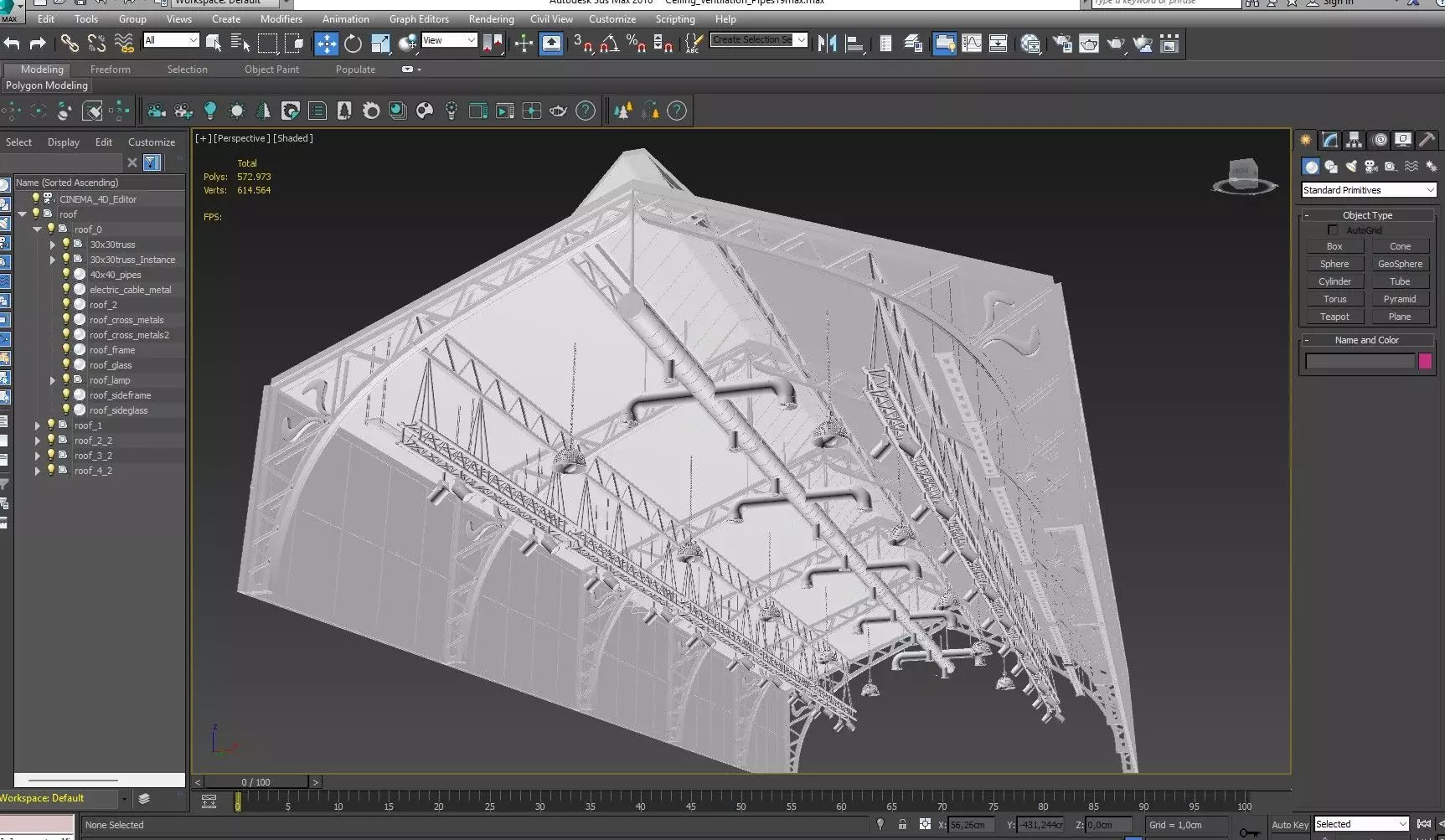Image resolution: width=1445 pixels, height=840 pixels.
Task: Click the object name input field
Action: (x=1359, y=361)
